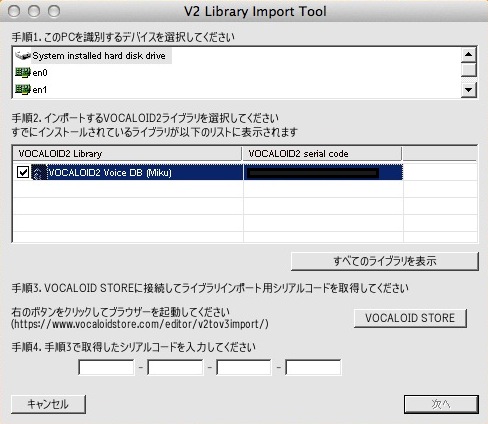Click すべてのライブラリを表示 button
Image resolution: width=488 pixels, height=424 pixels.
click(x=385, y=261)
